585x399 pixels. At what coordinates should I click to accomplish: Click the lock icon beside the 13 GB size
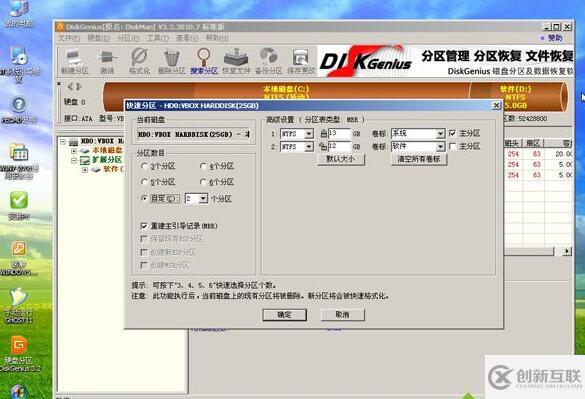point(323,133)
